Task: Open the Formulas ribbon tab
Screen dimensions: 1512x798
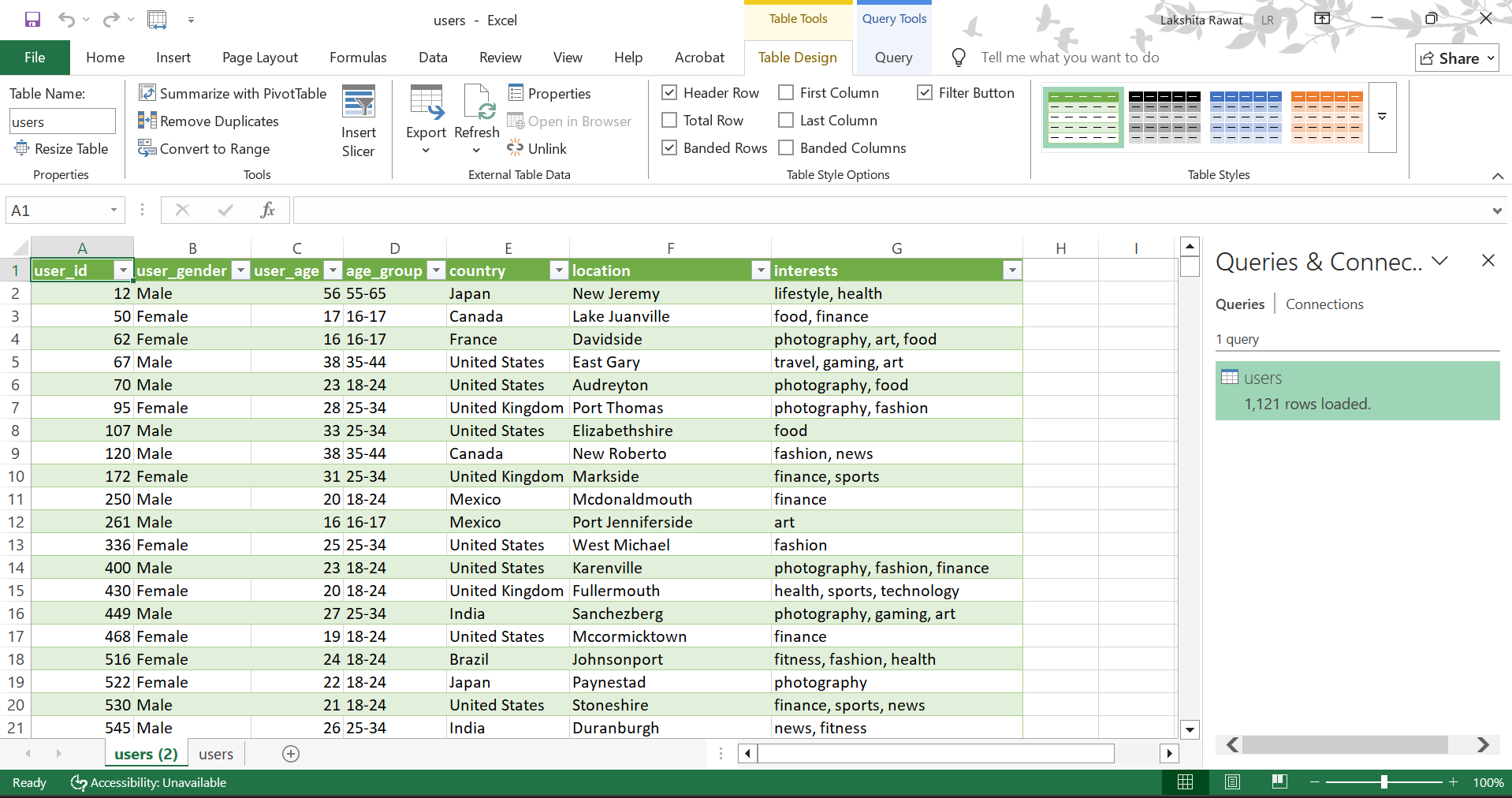Action: (358, 58)
